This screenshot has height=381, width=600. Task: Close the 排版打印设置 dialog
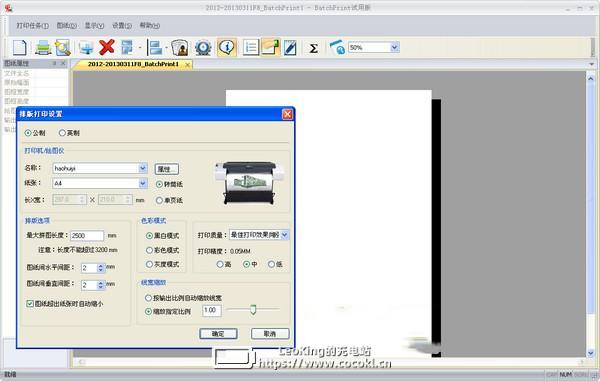tap(287, 114)
